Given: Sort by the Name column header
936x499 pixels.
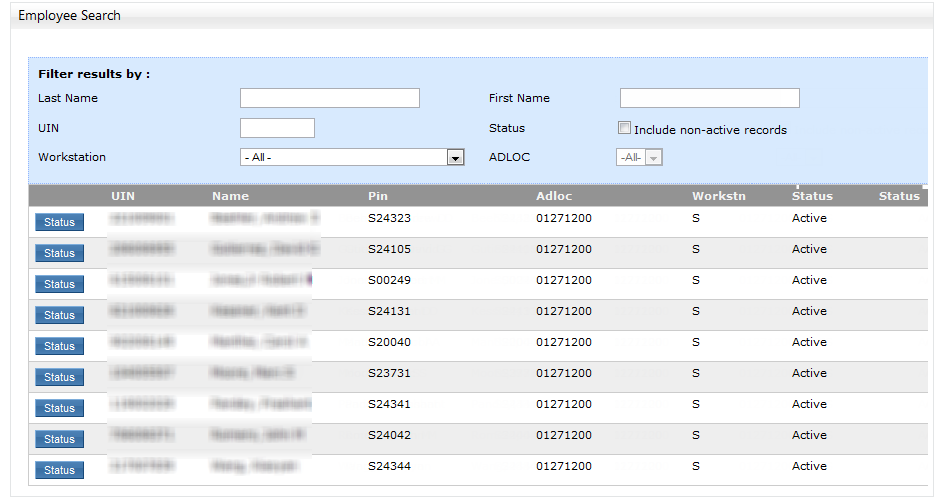Looking at the screenshot, I should [230, 196].
